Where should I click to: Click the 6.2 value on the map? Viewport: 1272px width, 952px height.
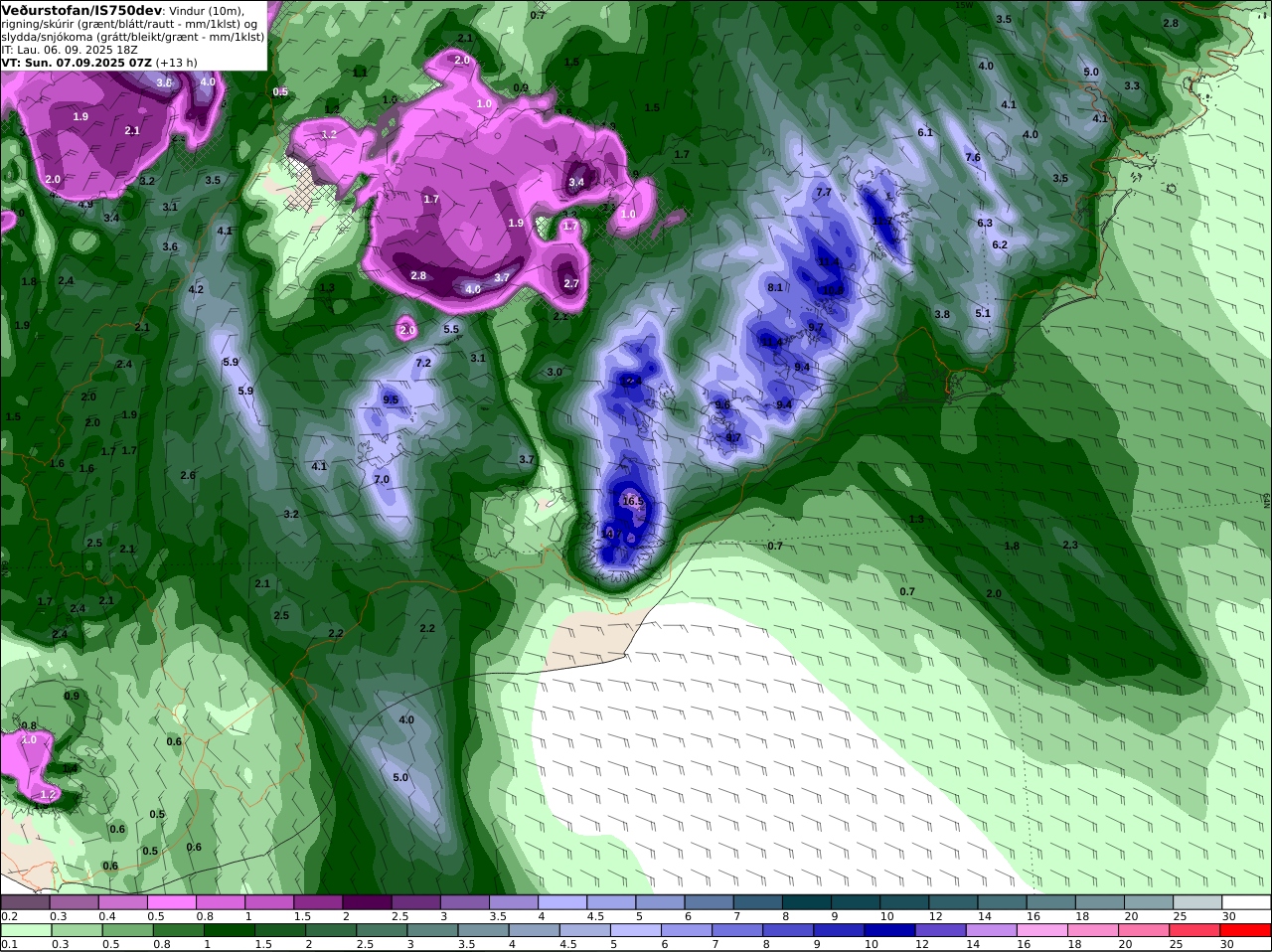pos(1000,244)
